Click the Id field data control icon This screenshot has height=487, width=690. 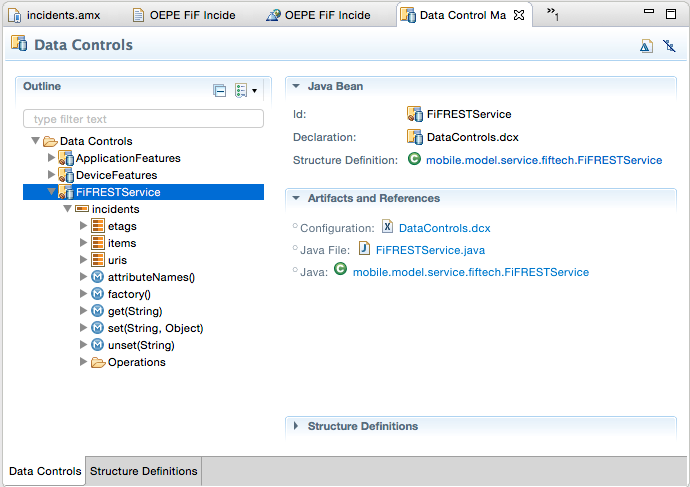click(x=415, y=114)
